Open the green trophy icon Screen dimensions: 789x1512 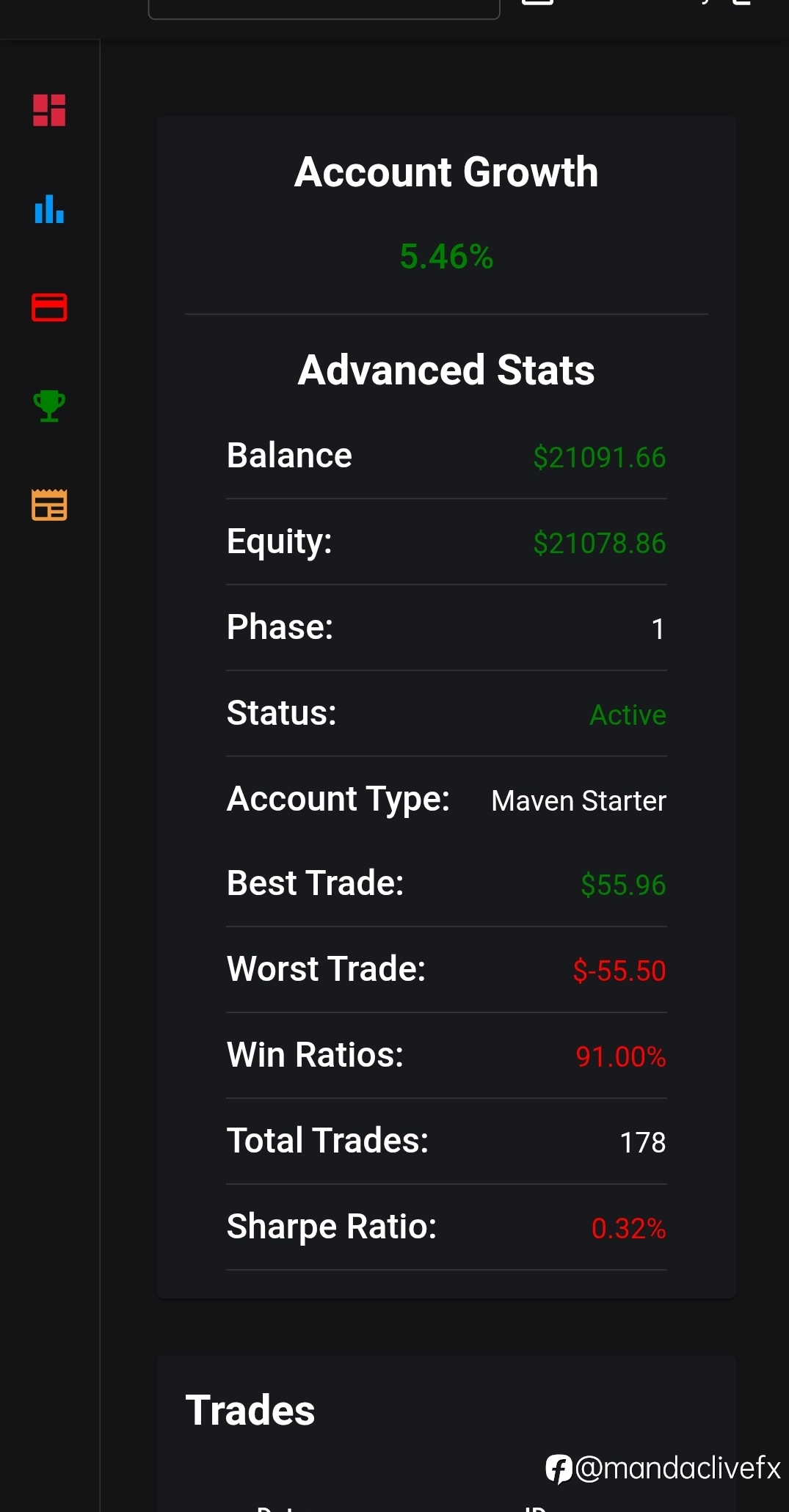(49, 406)
